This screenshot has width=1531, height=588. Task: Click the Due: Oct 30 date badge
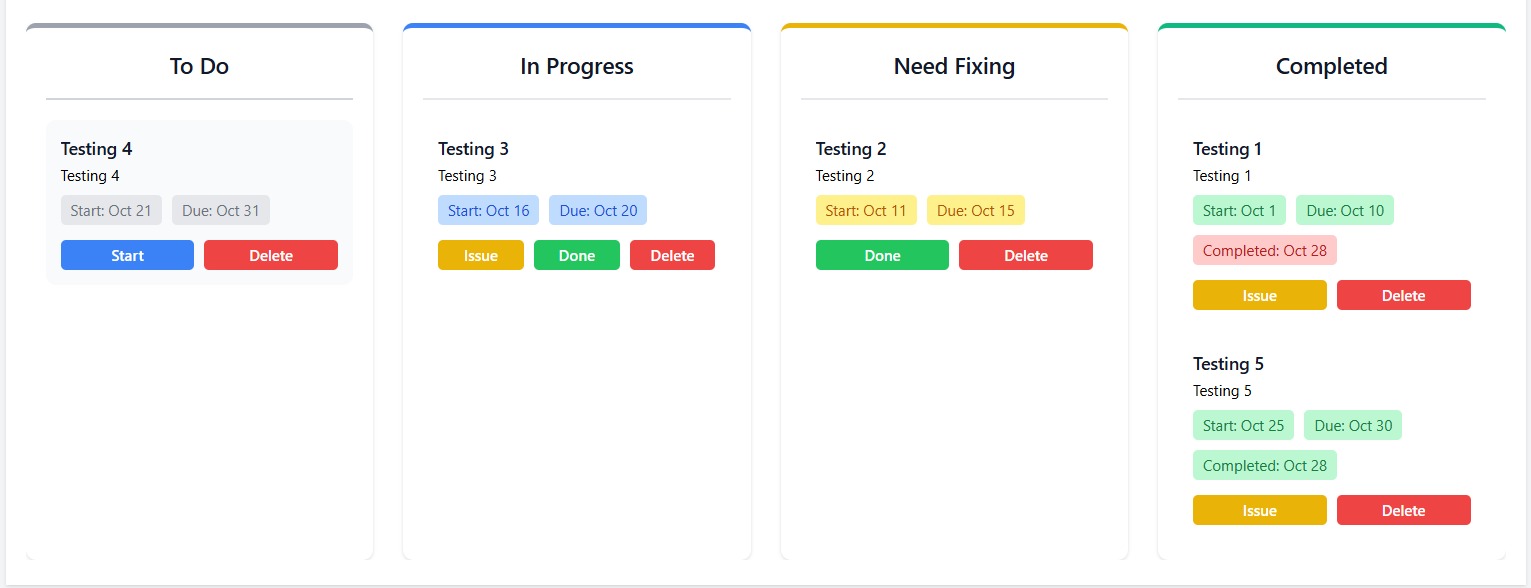(1353, 425)
